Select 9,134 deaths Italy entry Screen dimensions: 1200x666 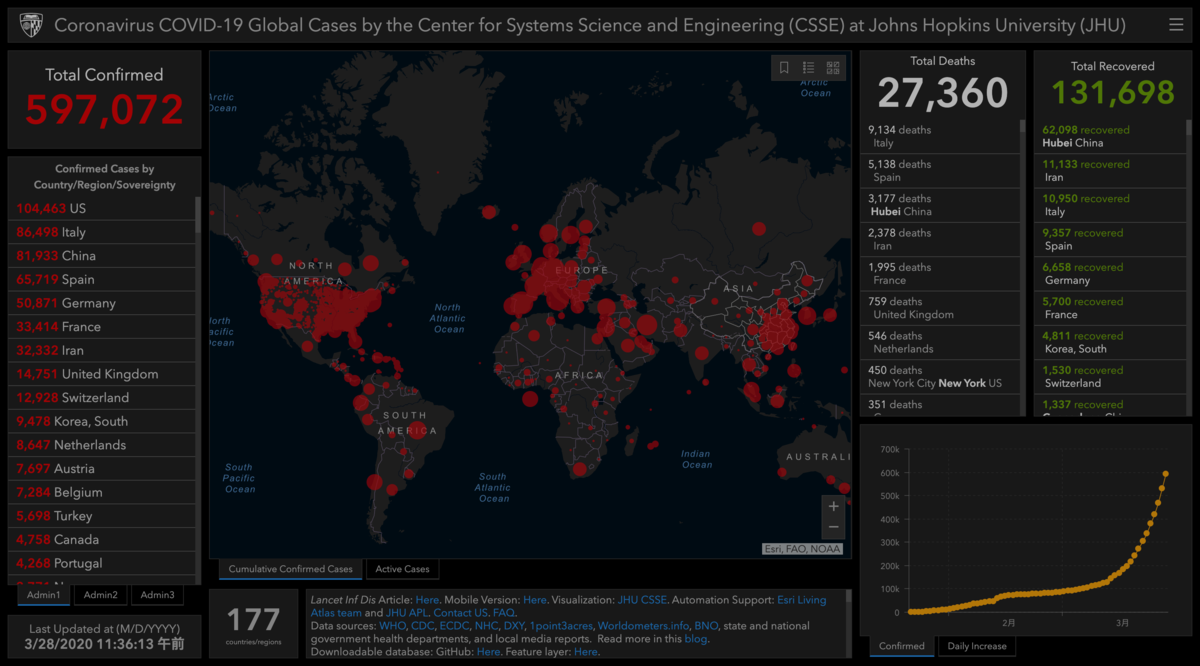[940, 137]
